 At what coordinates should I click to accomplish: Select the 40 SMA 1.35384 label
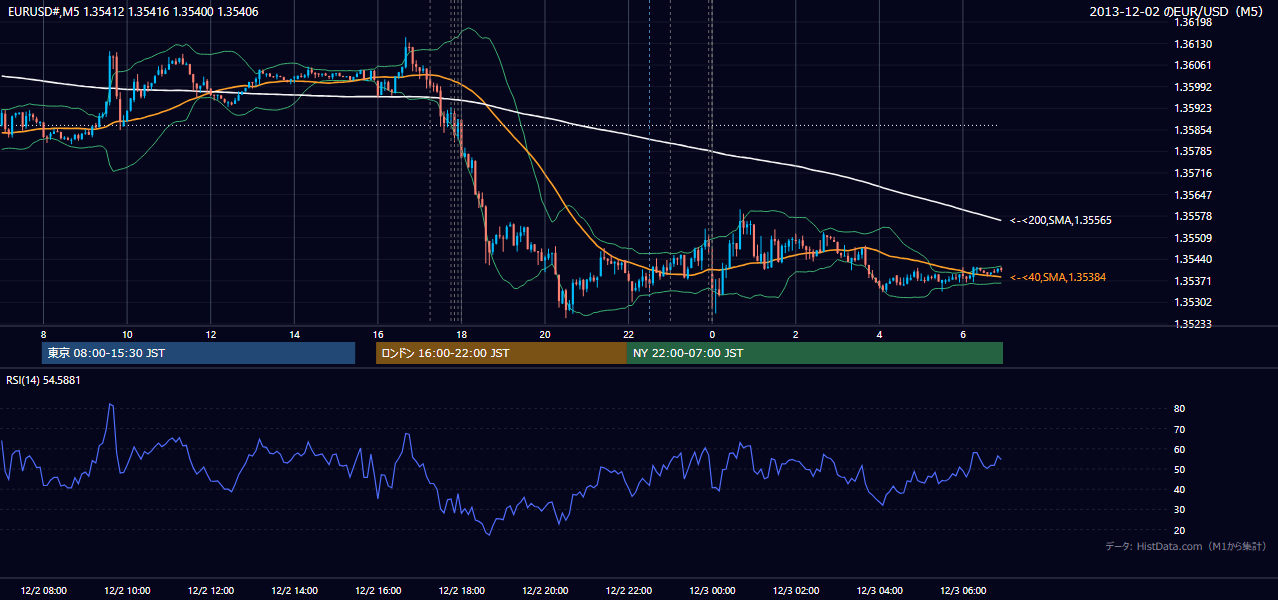1060,277
